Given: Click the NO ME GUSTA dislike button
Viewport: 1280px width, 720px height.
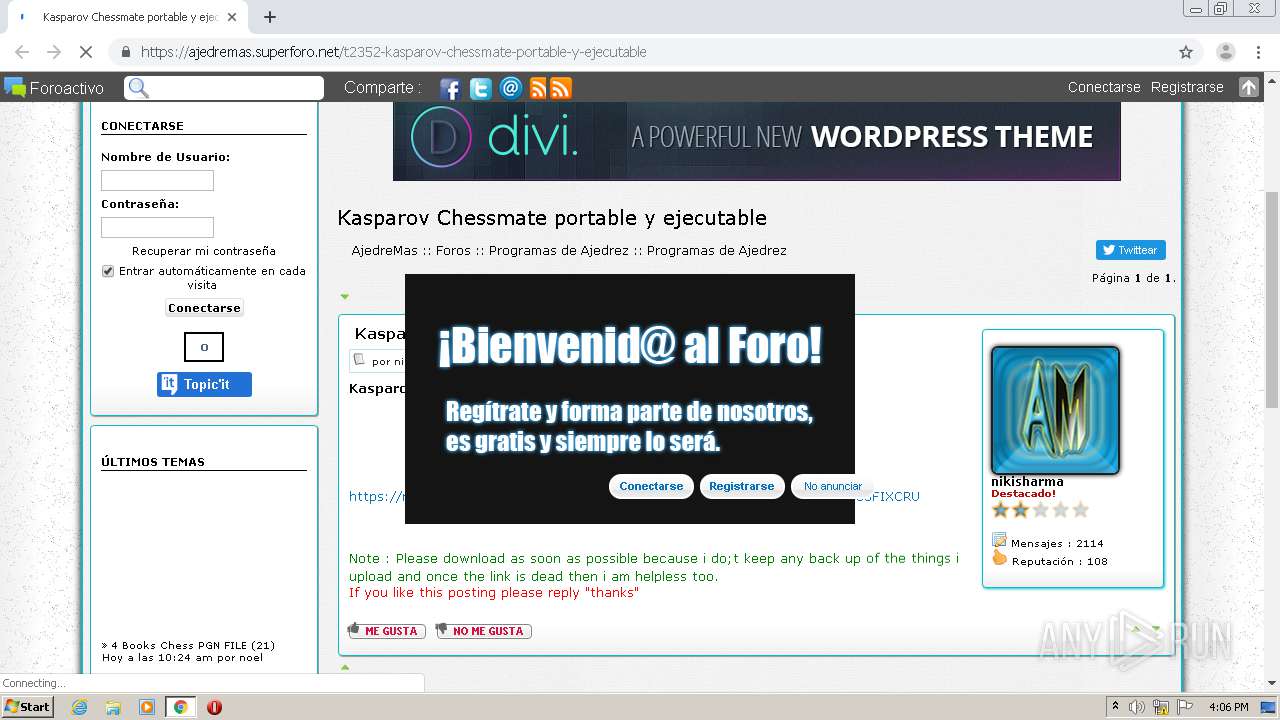Looking at the screenshot, I should (x=483, y=631).
